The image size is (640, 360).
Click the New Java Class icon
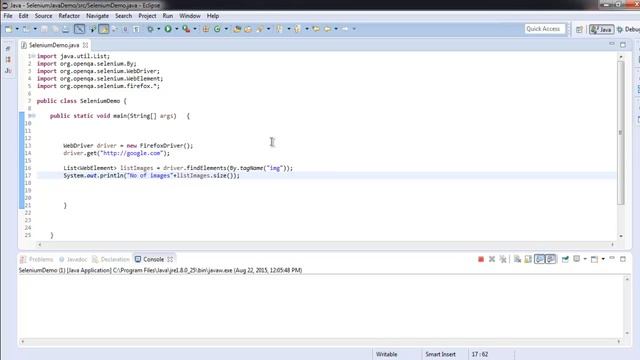click(217, 29)
